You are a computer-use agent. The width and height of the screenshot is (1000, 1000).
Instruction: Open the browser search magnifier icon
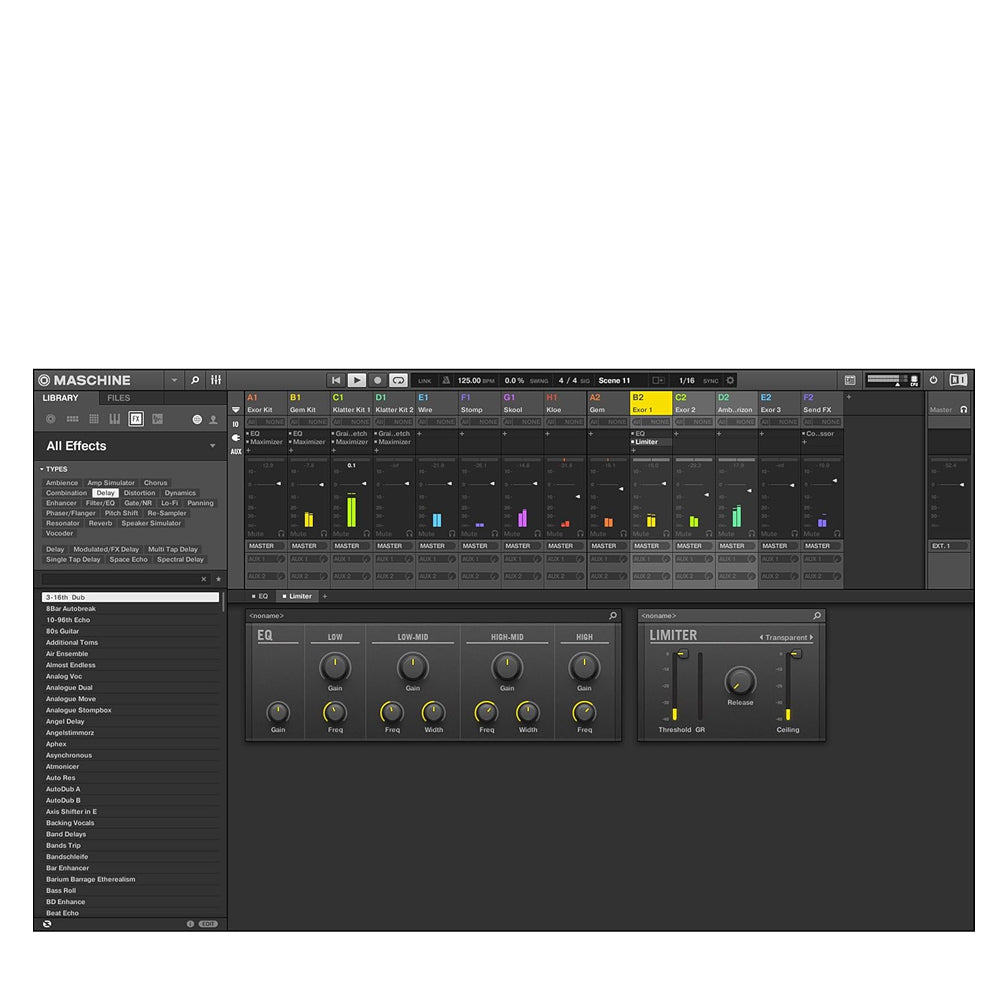pos(195,380)
